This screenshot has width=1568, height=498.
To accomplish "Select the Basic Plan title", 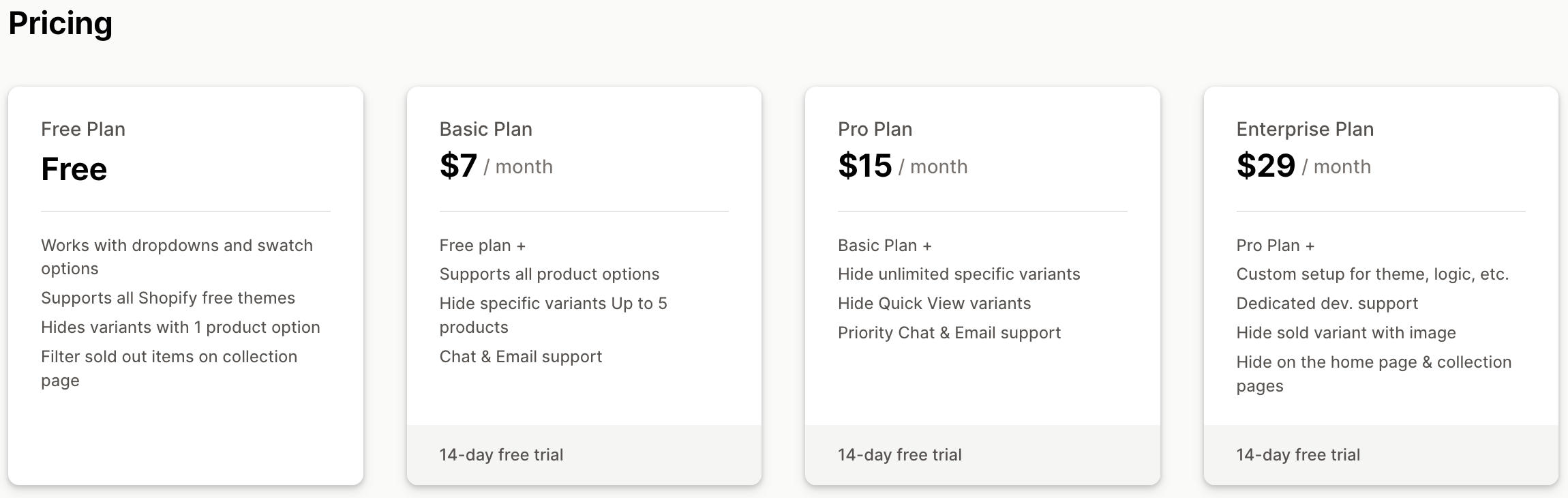I will tap(486, 129).
